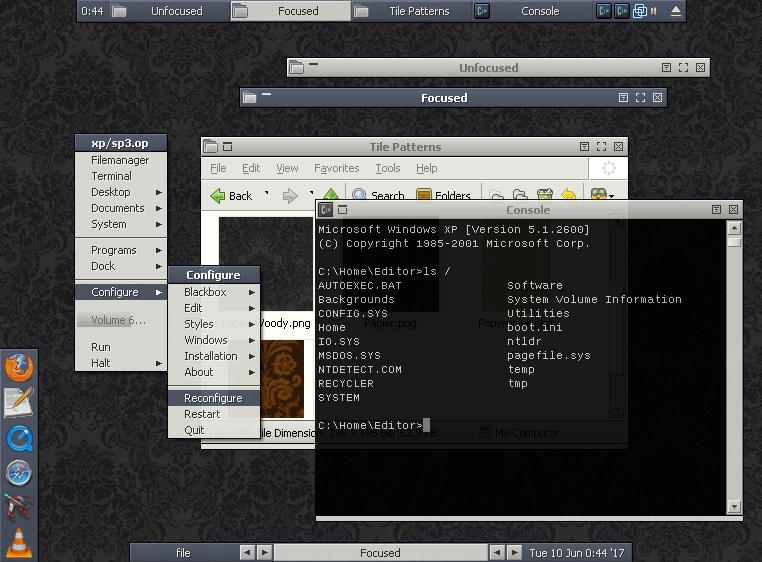
Task: Open QuickTime player dock icon
Action: (x=20, y=439)
